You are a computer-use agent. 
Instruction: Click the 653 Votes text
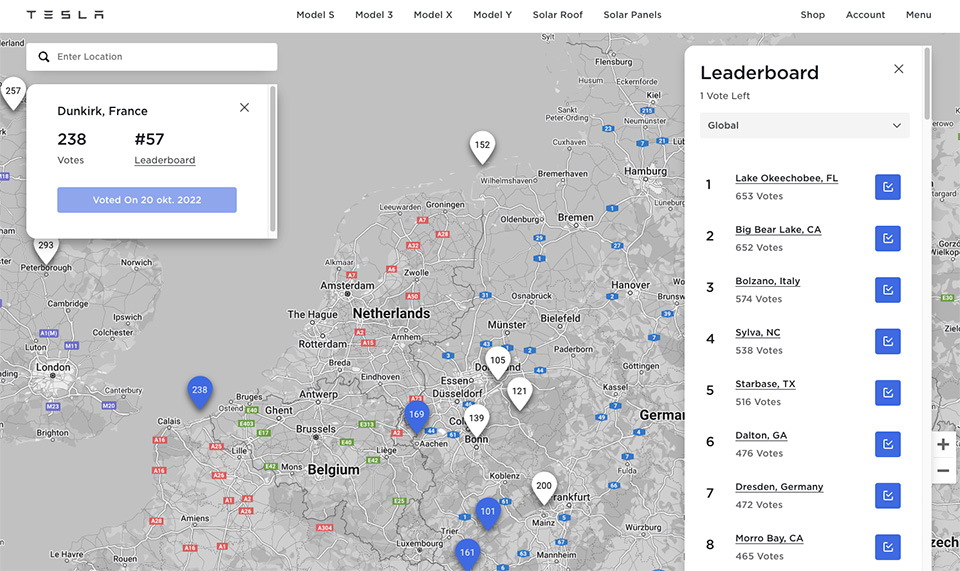click(x=759, y=196)
